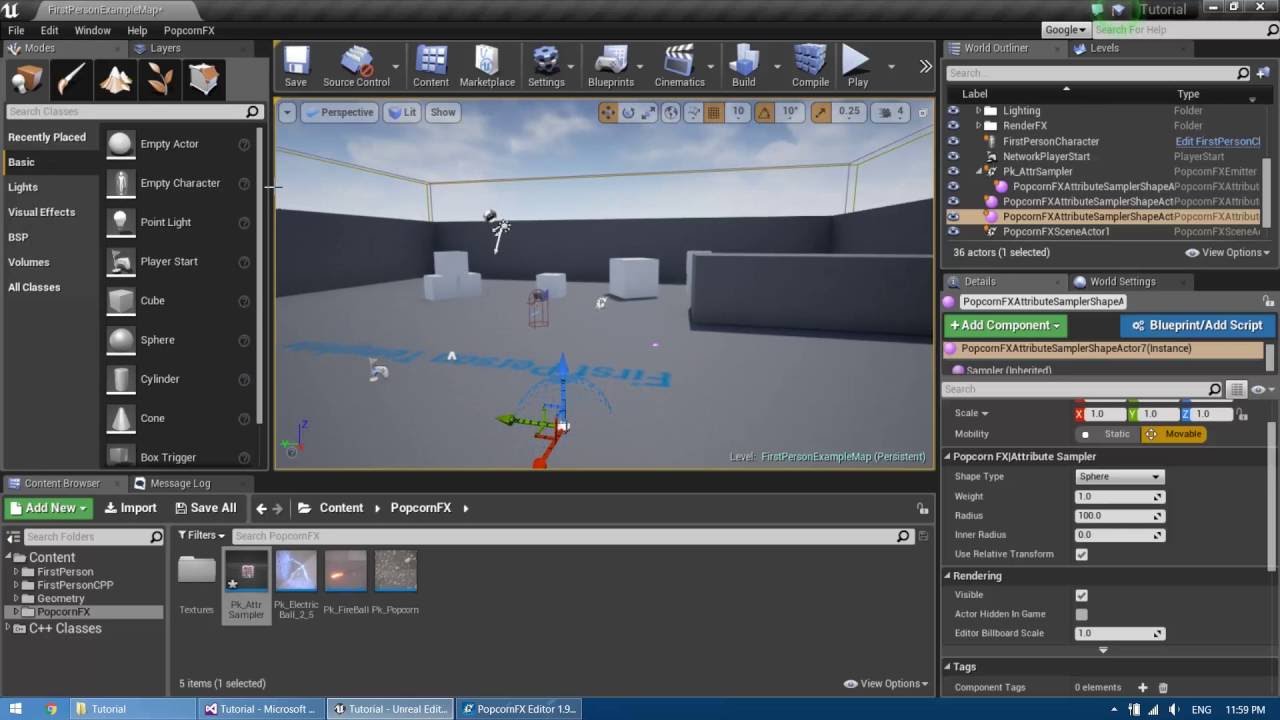
Task: Select the Foliage mode icon
Action: pos(159,80)
